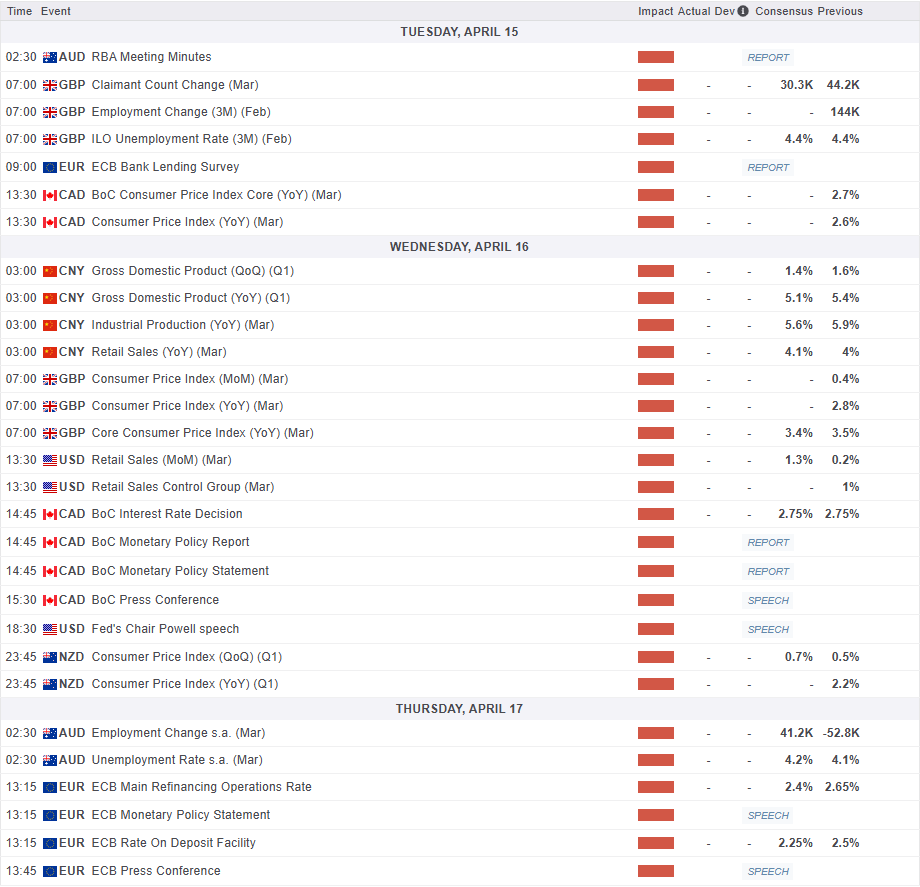
Task: Click the Canadian flag beside BoC Interest Rate Decision
Action: (x=50, y=514)
